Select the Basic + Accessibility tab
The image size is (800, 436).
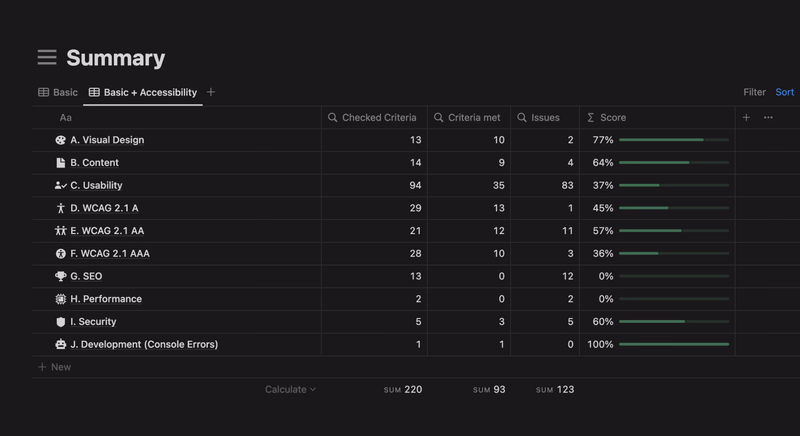point(143,93)
